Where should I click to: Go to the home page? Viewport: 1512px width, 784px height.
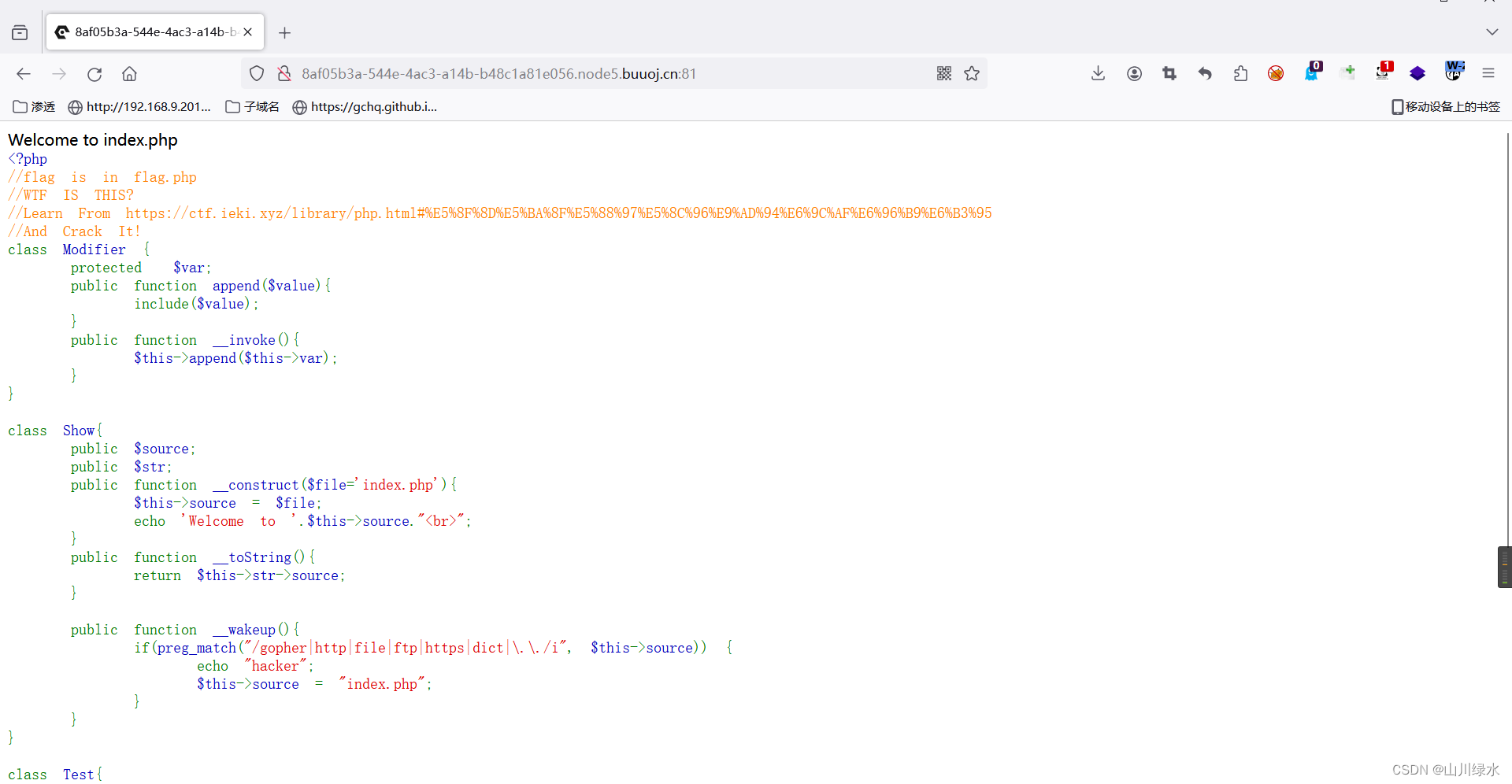(x=130, y=74)
